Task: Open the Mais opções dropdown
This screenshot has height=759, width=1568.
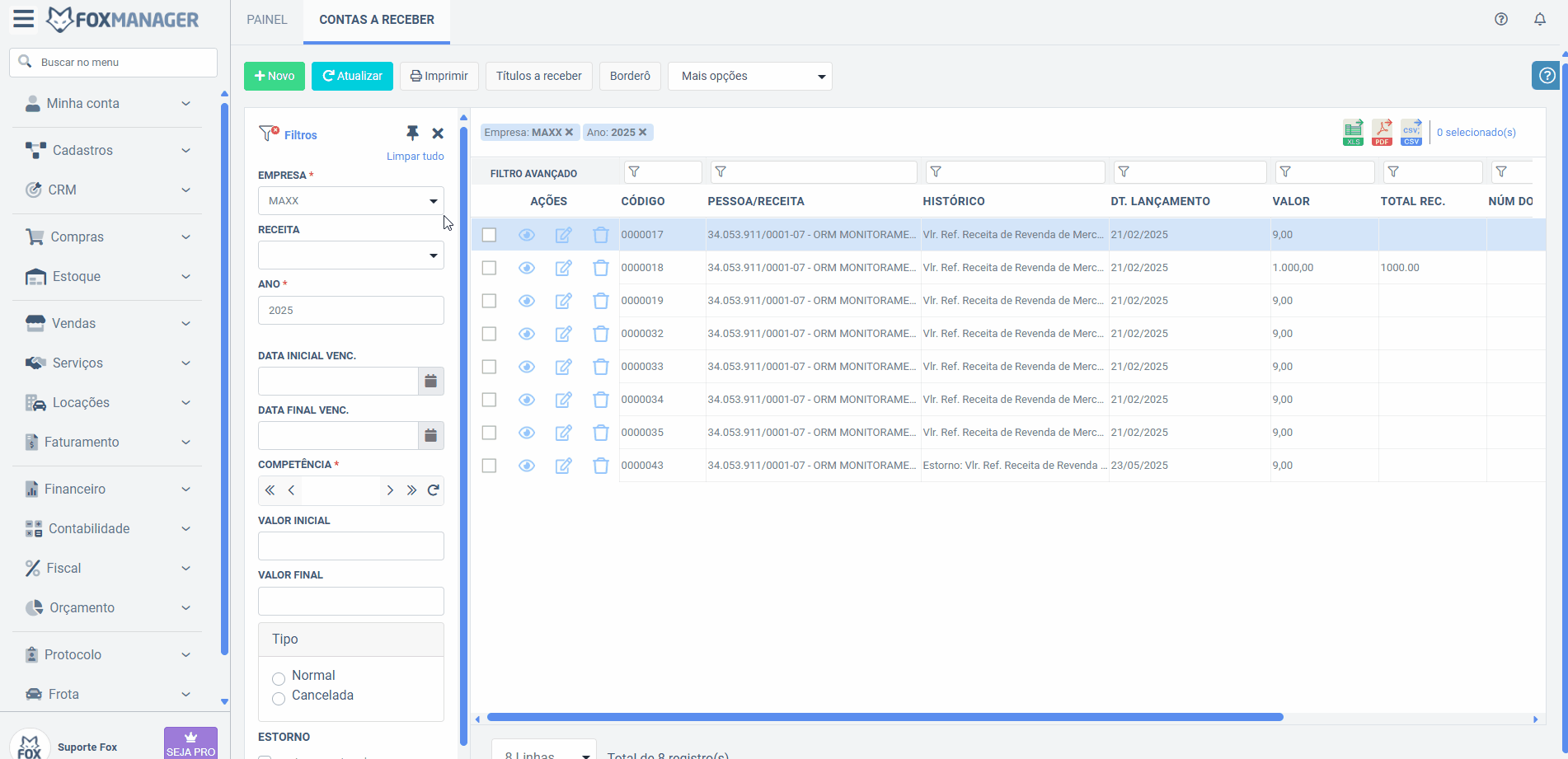Action: tap(750, 76)
